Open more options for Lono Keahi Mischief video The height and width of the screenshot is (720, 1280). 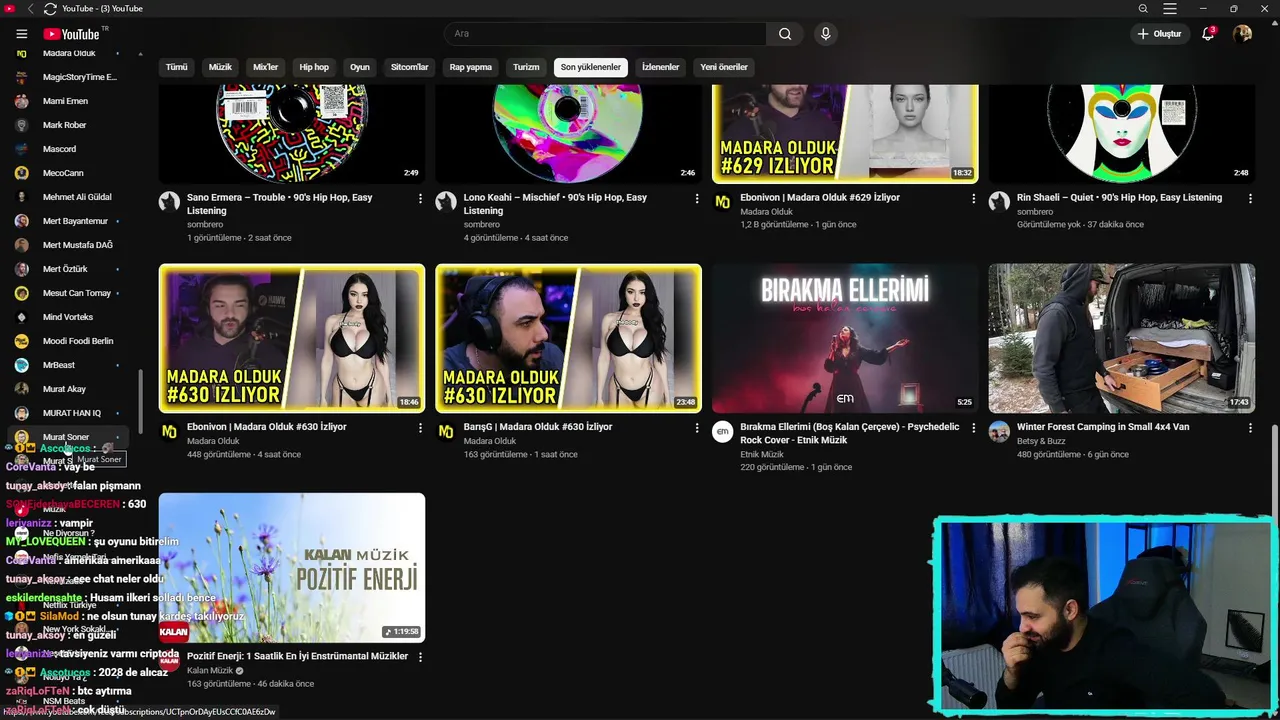[x=697, y=199]
